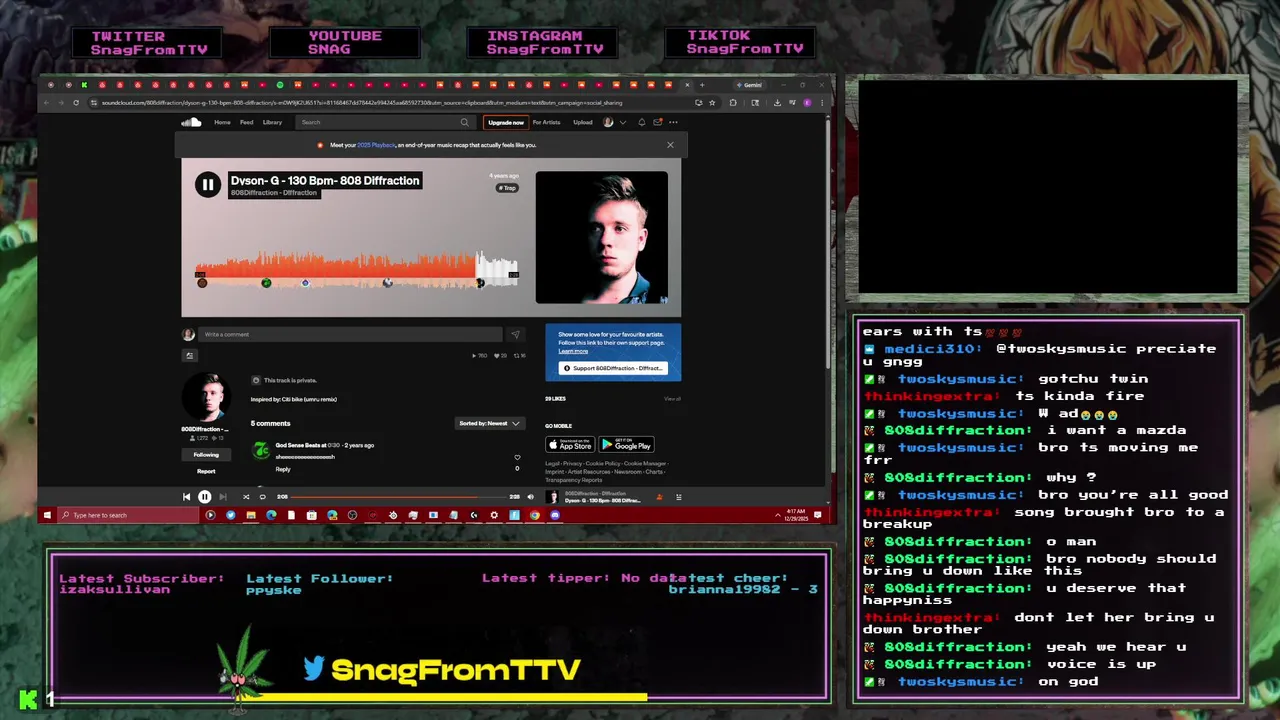Click the Learn more link

point(573,351)
